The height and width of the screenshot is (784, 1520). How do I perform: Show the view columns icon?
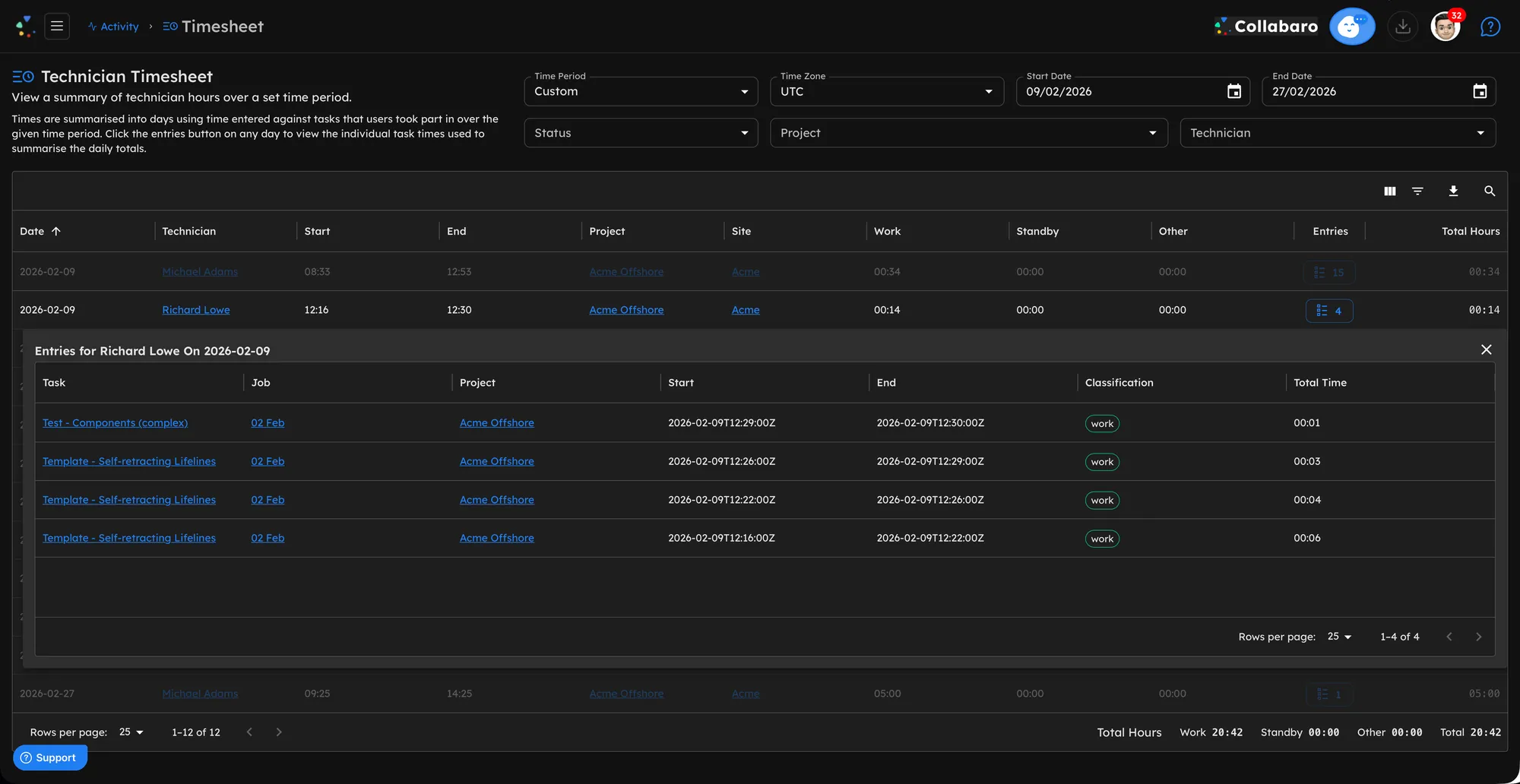(x=1390, y=191)
